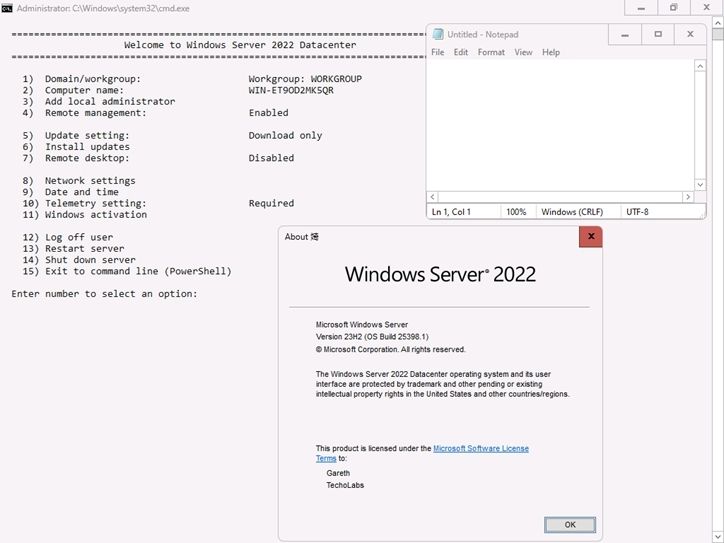This screenshot has width=724, height=543.
Task: Minimize the Notepad window
Action: click(x=625, y=34)
